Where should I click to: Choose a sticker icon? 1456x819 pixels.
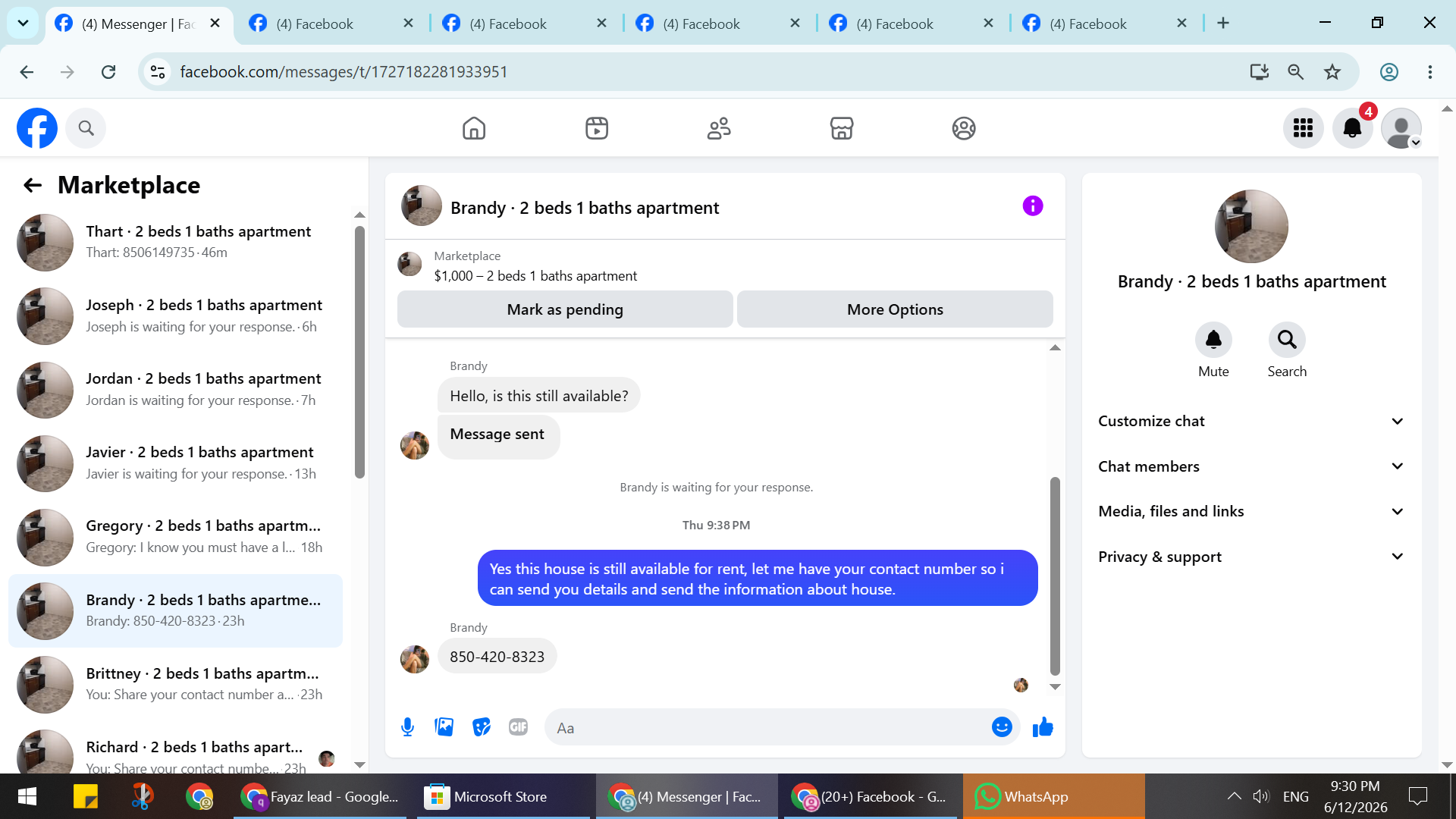(x=482, y=727)
